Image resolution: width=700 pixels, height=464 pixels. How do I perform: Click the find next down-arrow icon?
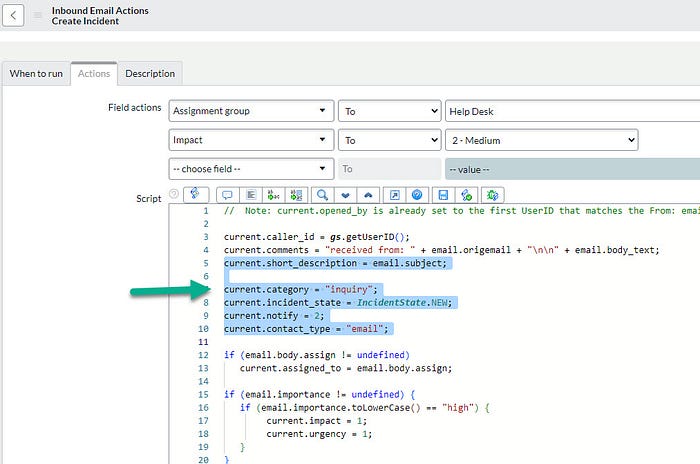tap(346, 194)
